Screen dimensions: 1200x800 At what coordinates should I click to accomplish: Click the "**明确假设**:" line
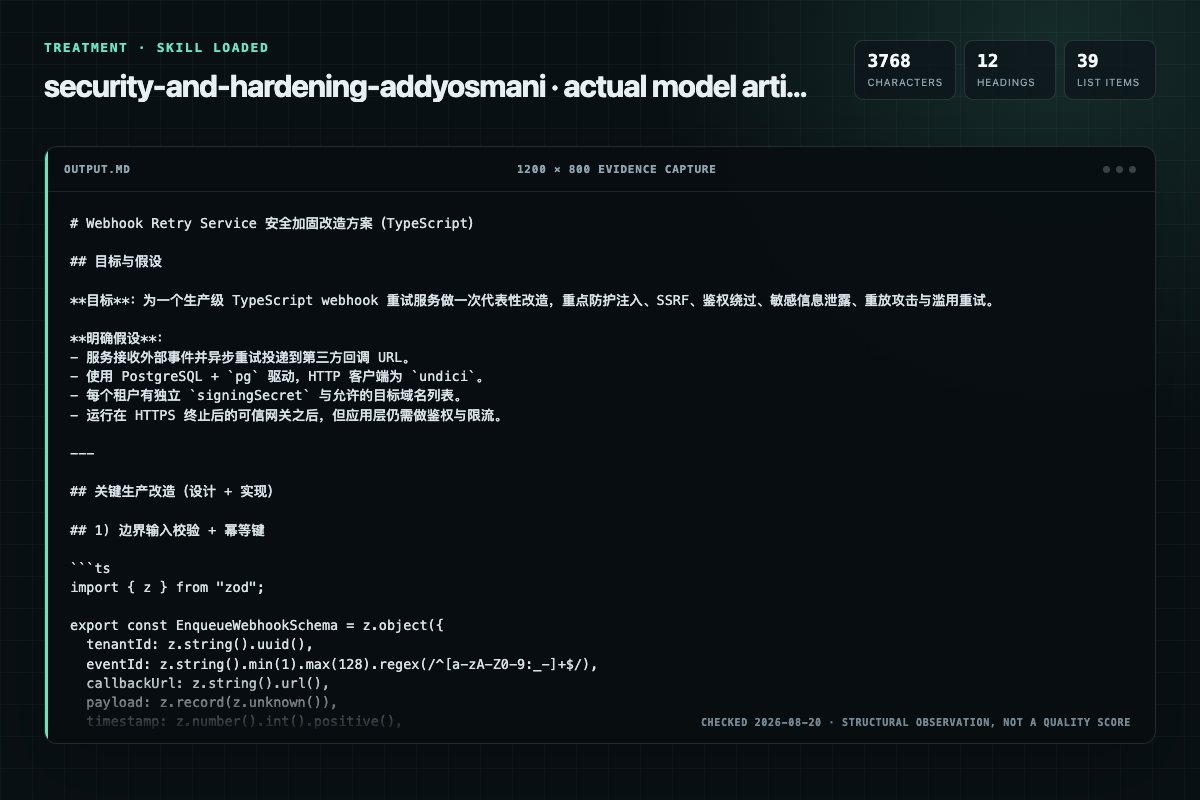pos(116,338)
